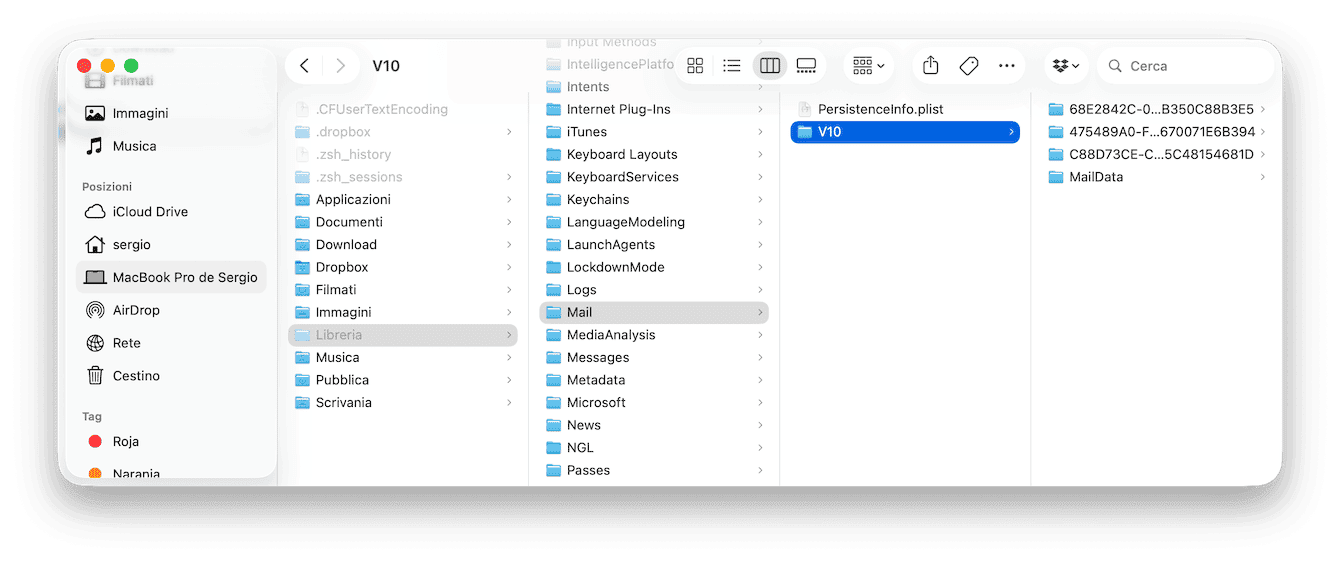This screenshot has width=1340, height=562.
Task: Select the Naranja orange tag
Action: click(x=171, y=474)
